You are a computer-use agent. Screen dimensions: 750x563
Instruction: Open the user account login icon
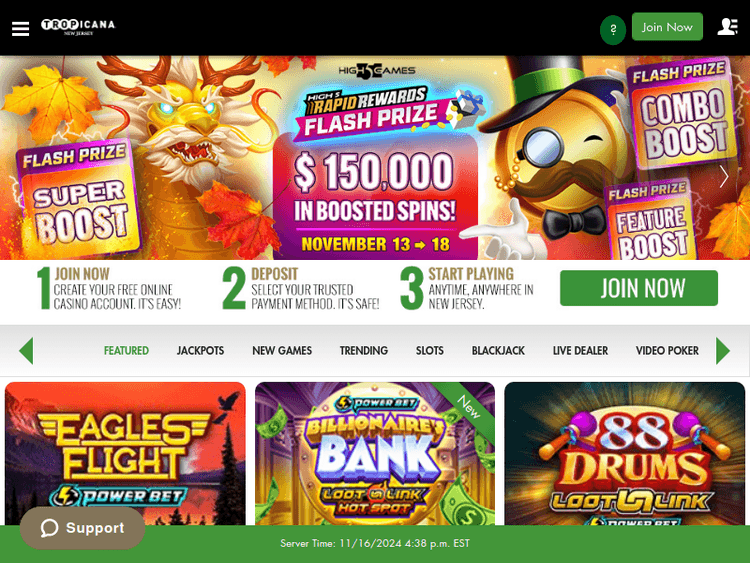(x=727, y=27)
